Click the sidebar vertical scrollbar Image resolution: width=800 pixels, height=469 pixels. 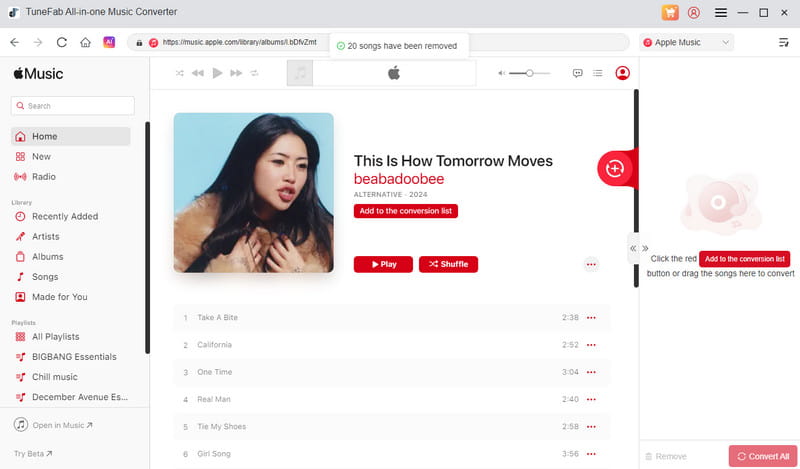[x=147, y=238]
